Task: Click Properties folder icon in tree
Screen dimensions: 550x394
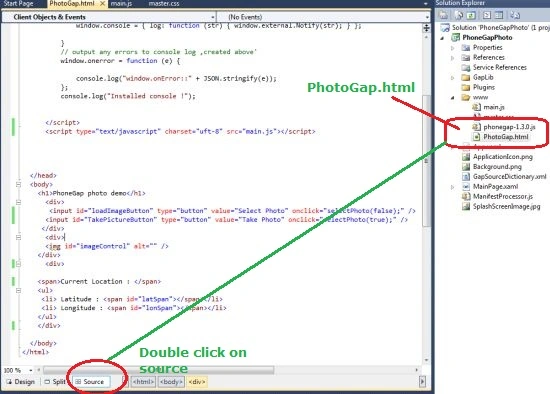Action: tap(466, 47)
